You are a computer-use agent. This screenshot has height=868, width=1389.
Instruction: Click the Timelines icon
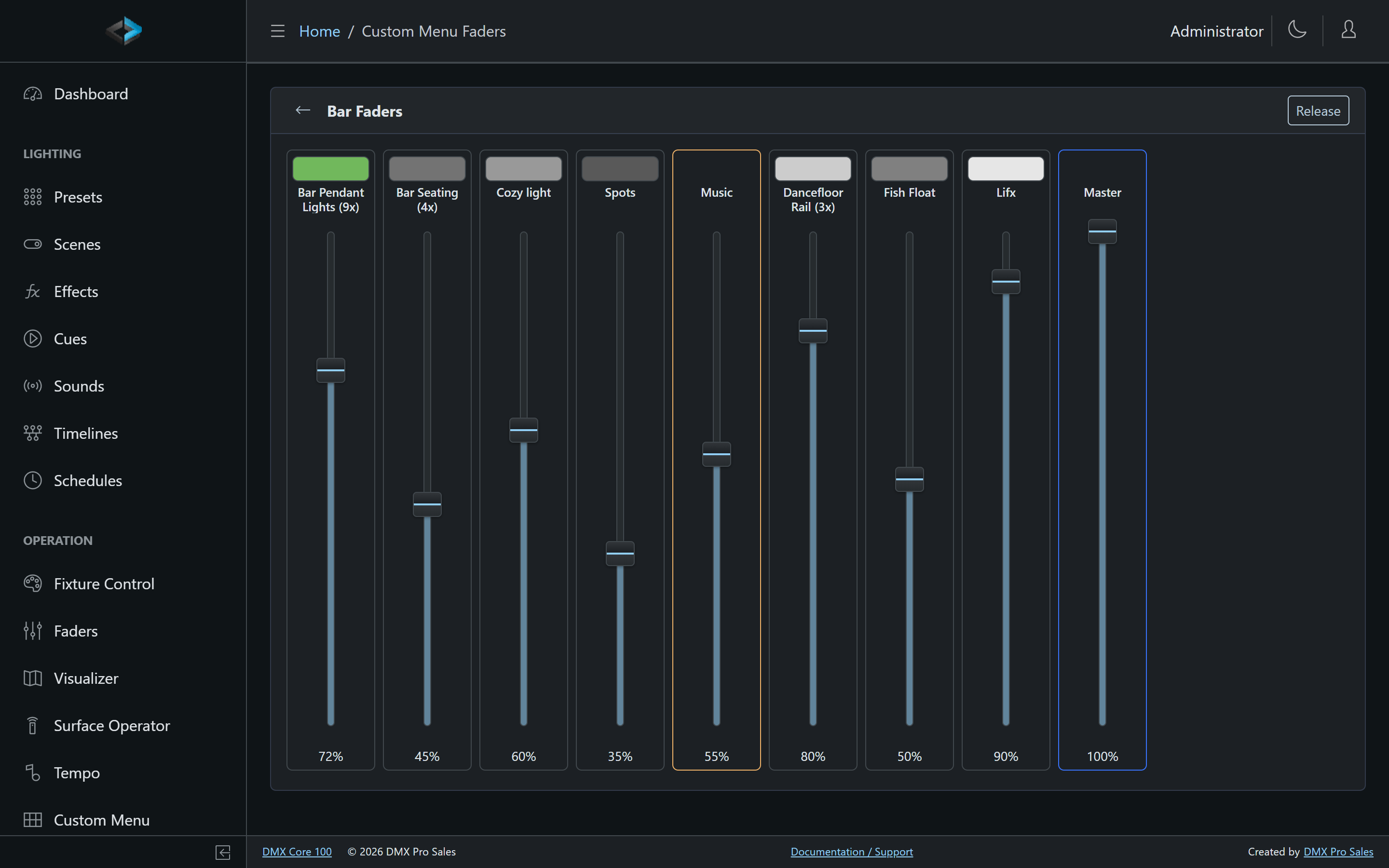pyautogui.click(x=33, y=433)
